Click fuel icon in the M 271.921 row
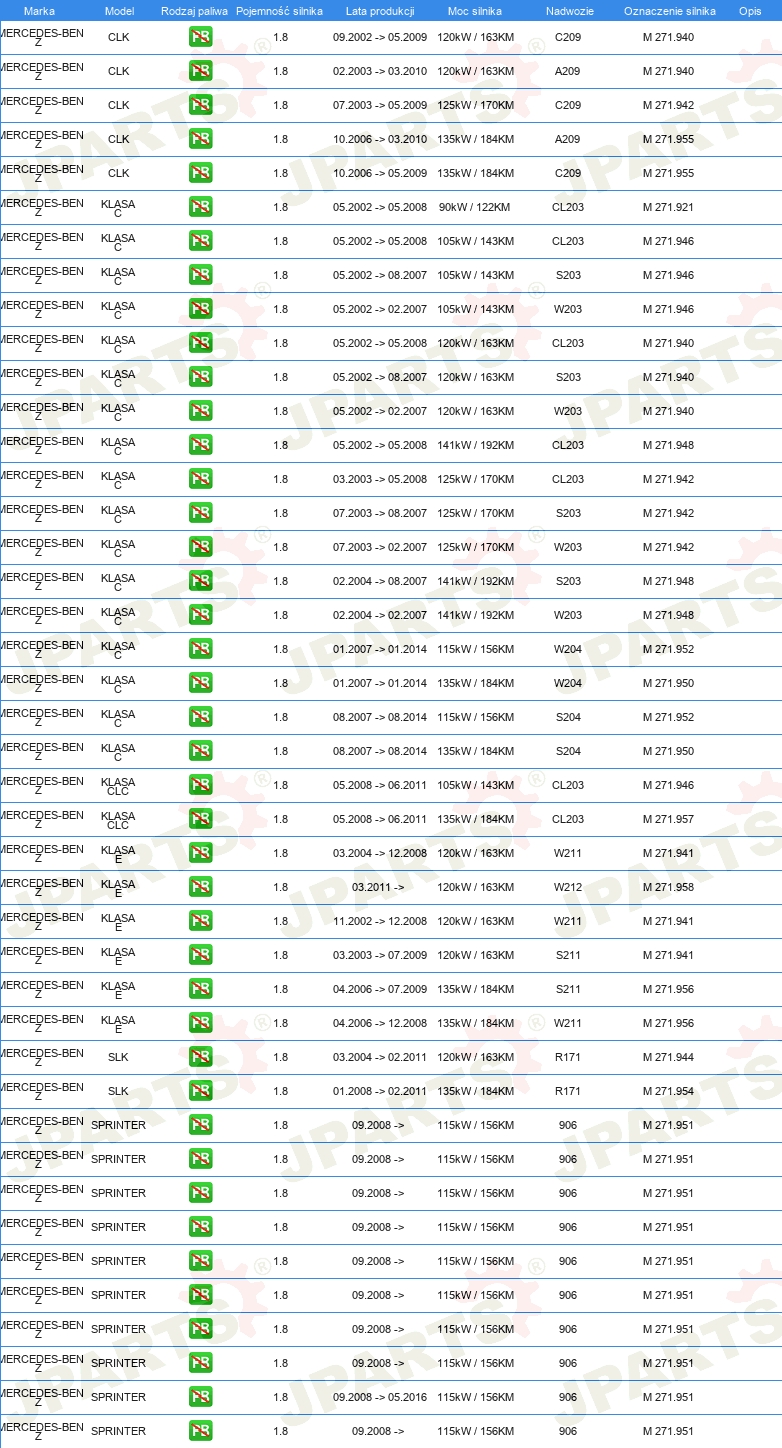The image size is (782, 1448). pos(200,207)
